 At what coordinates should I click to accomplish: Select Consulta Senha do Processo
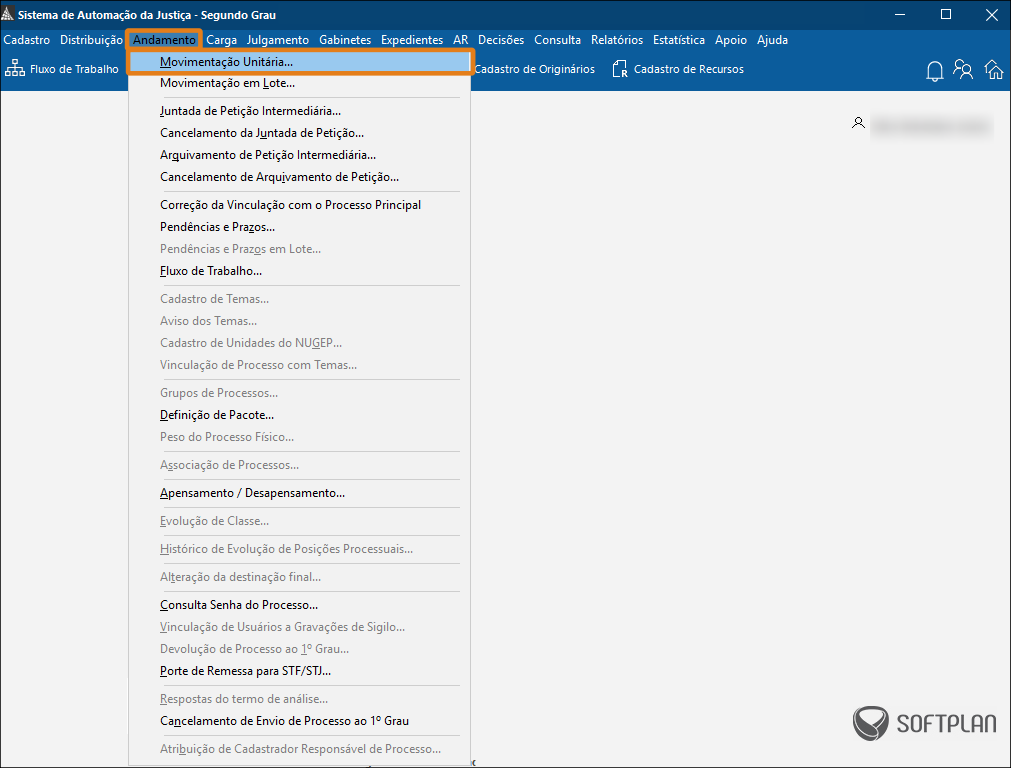click(x=239, y=605)
